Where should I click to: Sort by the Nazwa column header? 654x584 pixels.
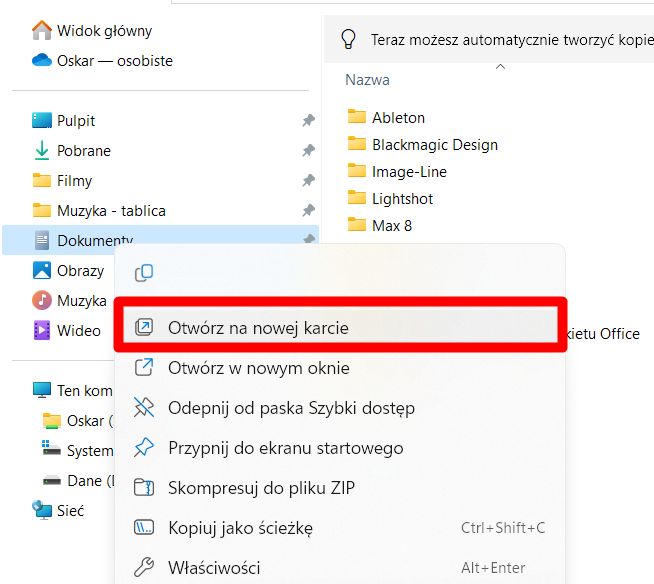367,80
